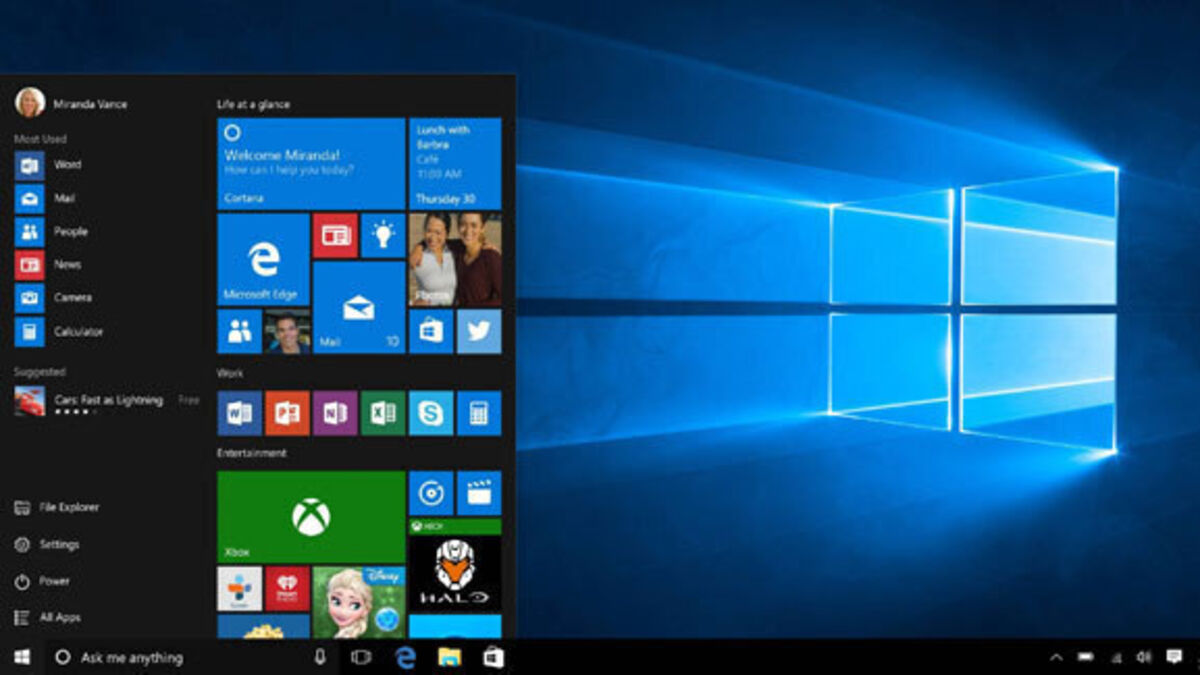Show hidden system tray icons
The image size is (1200, 675).
click(x=1056, y=657)
